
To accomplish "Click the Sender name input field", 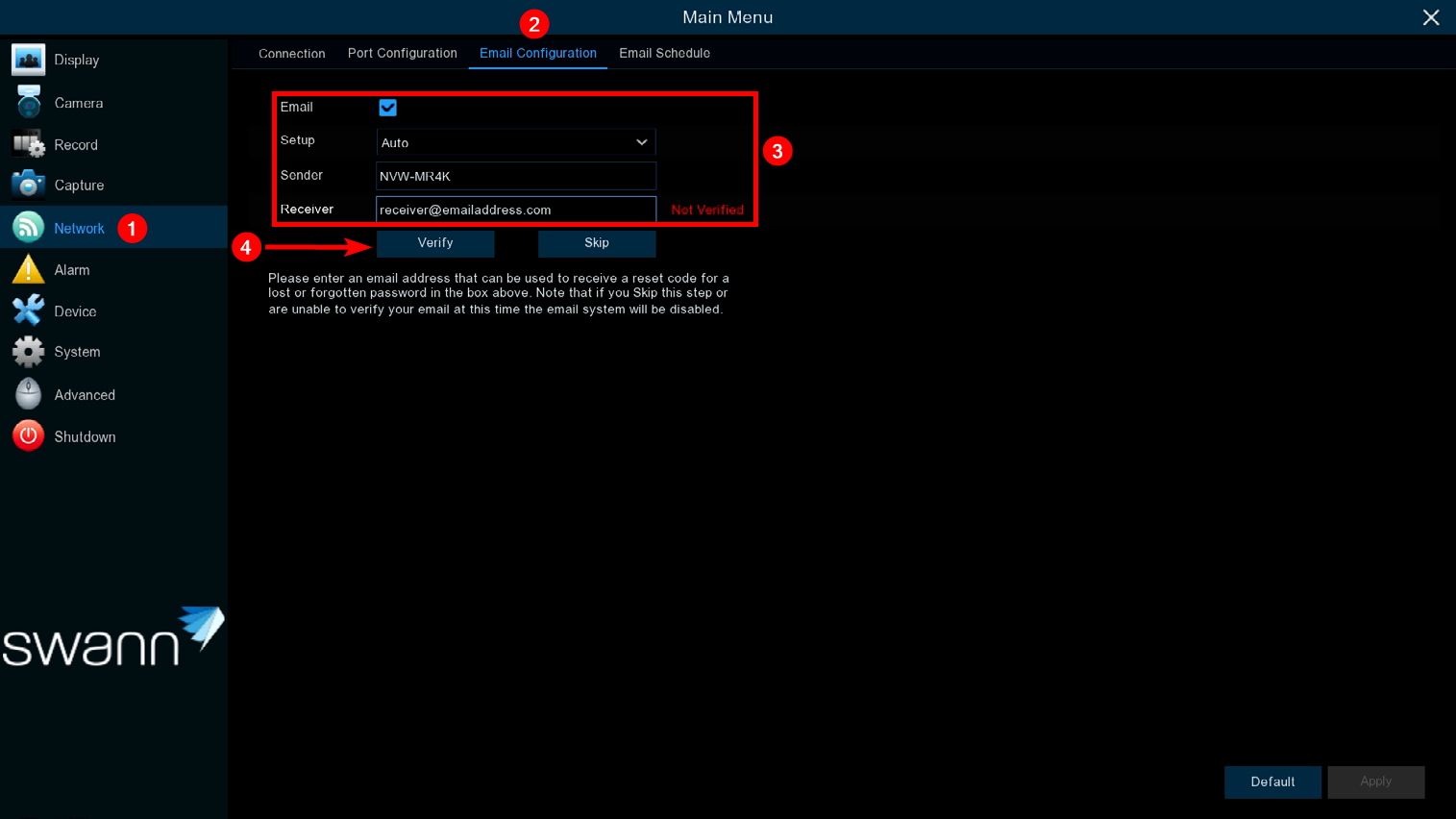I will point(516,176).
